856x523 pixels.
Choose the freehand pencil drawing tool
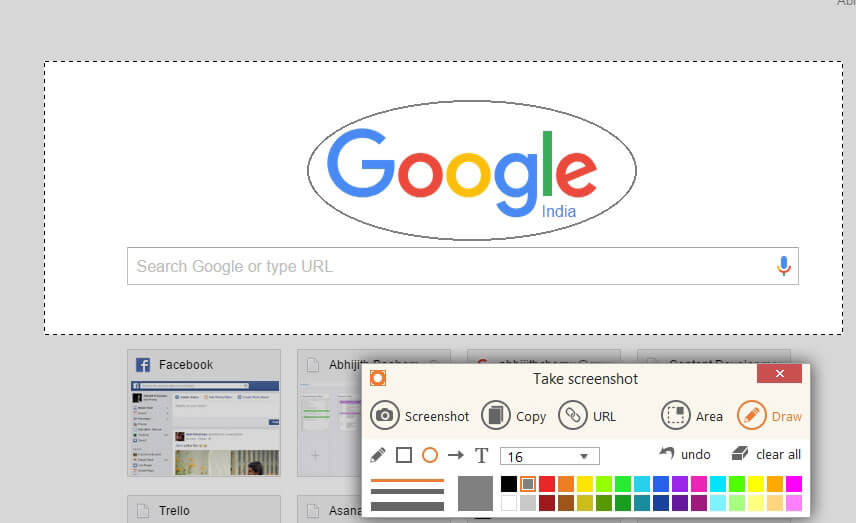[378, 455]
